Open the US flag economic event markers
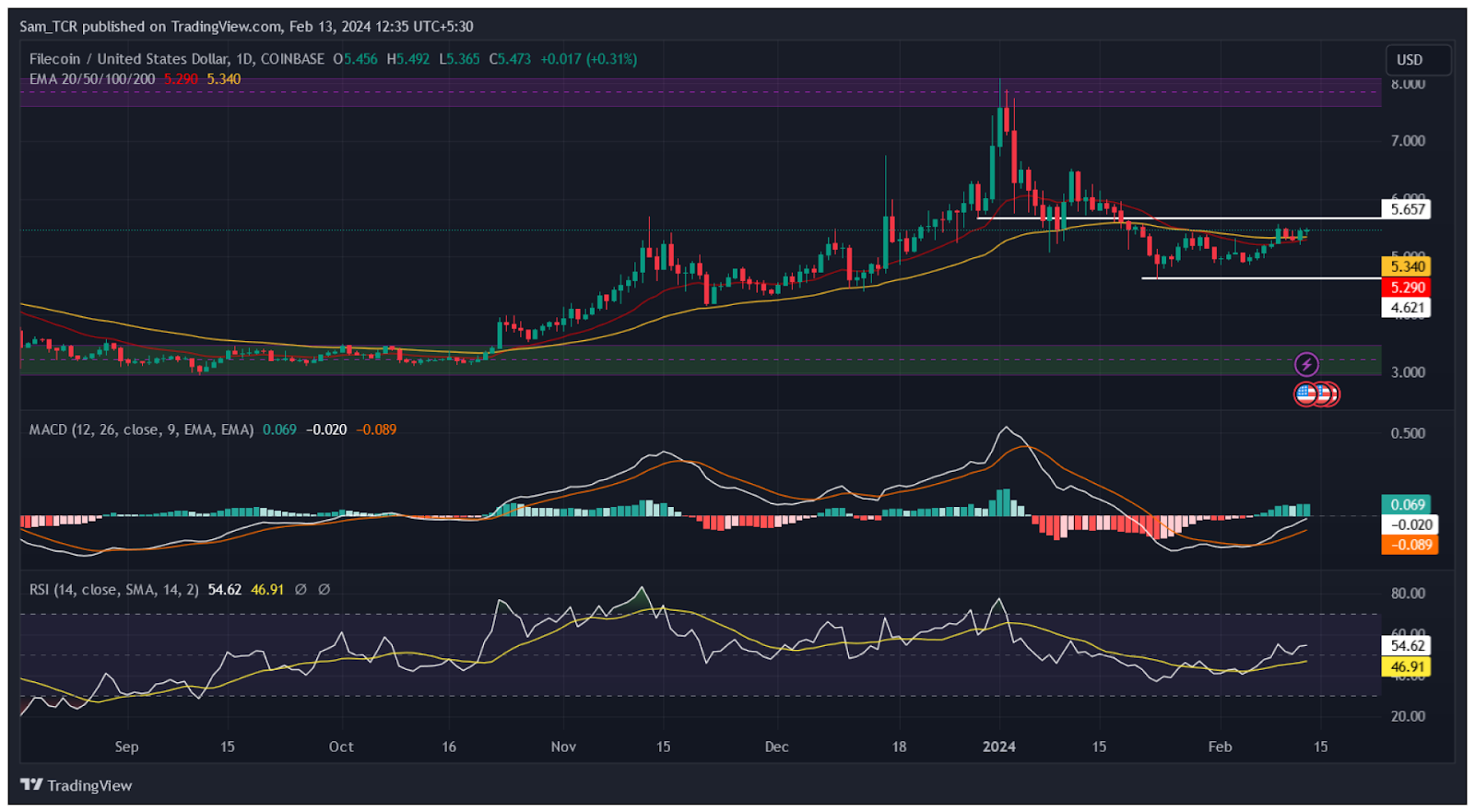 1316,394
